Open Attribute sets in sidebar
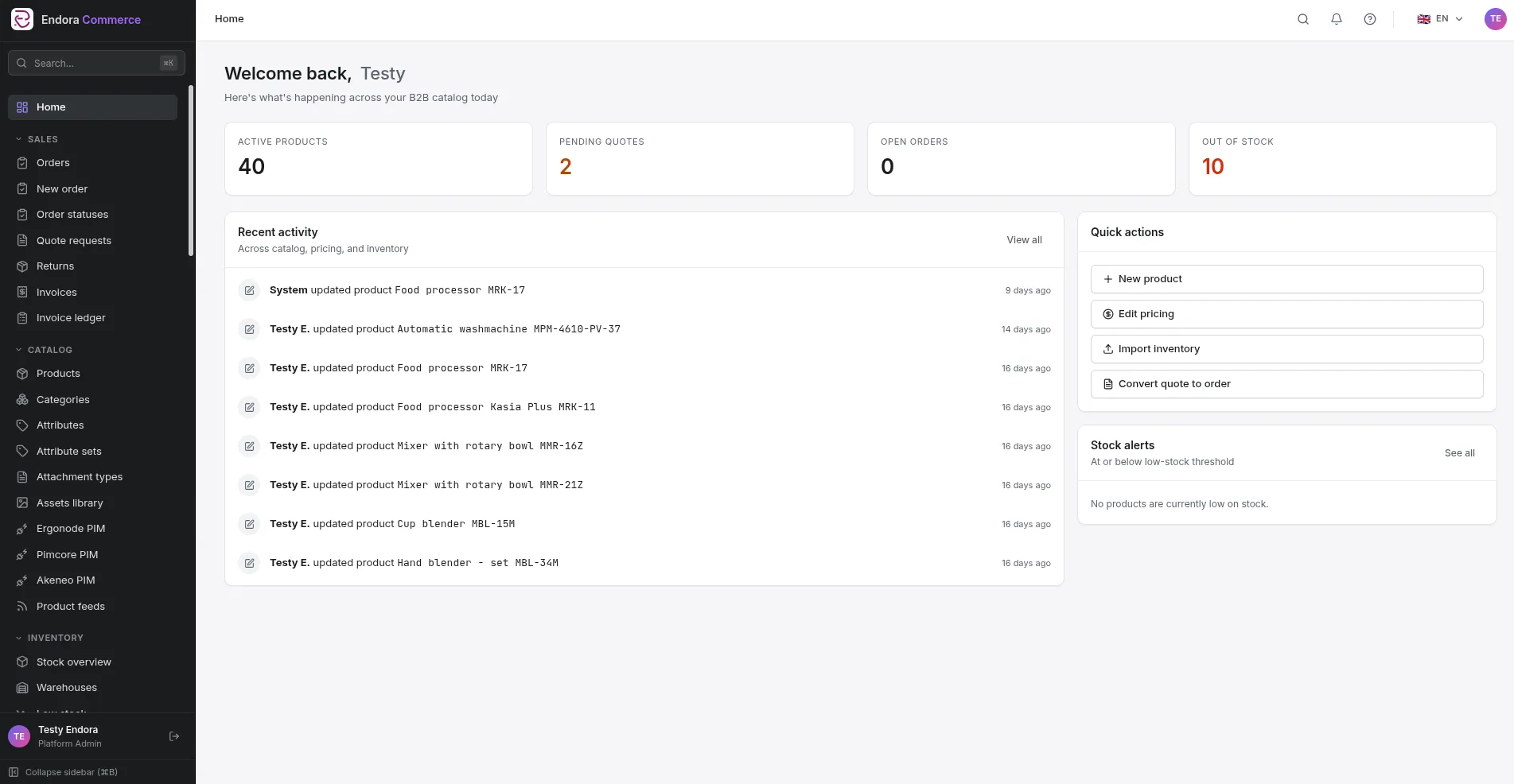Screen dimensions: 1514x784 coord(92,452)
